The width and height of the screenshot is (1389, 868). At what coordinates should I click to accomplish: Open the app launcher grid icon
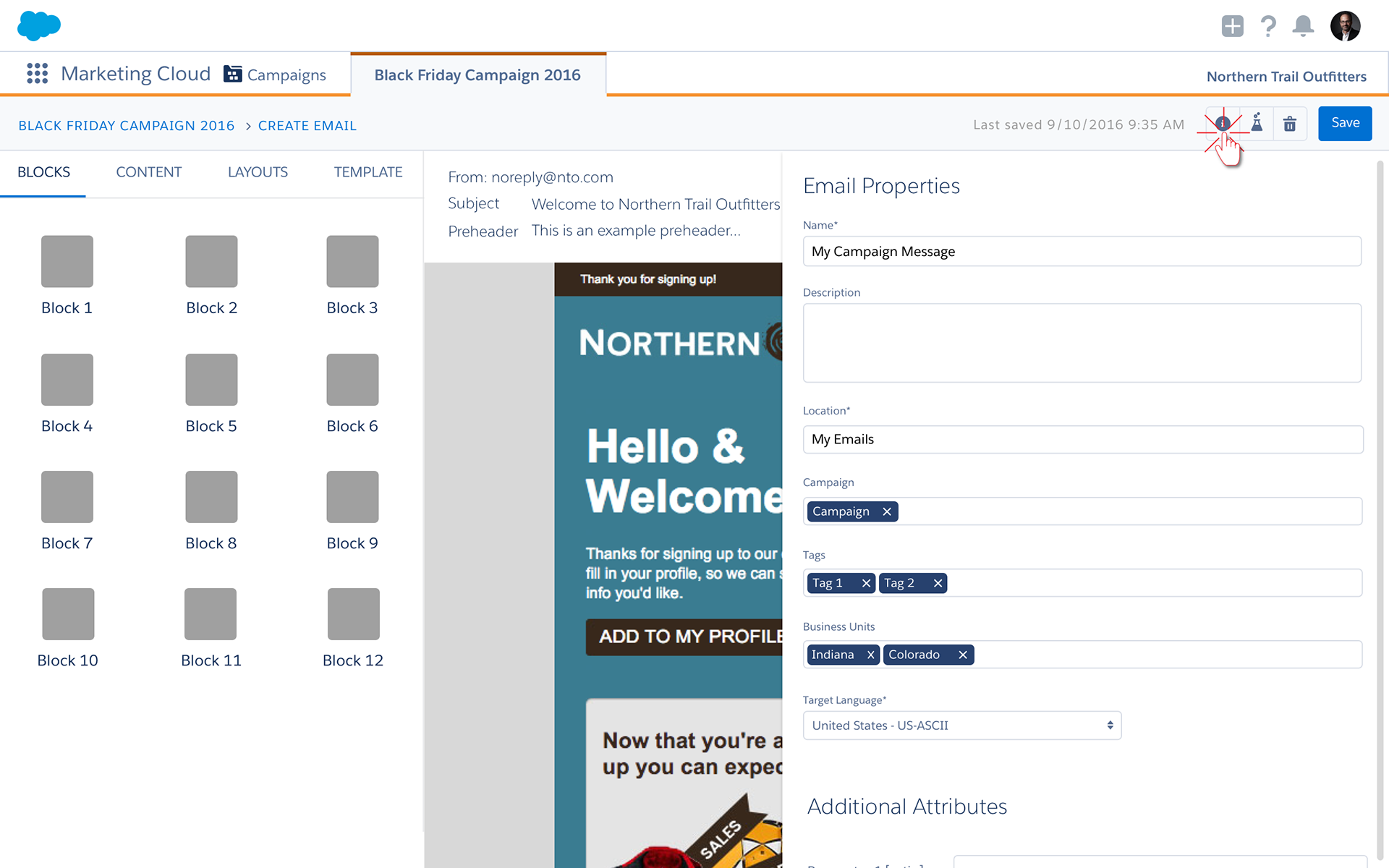37,74
